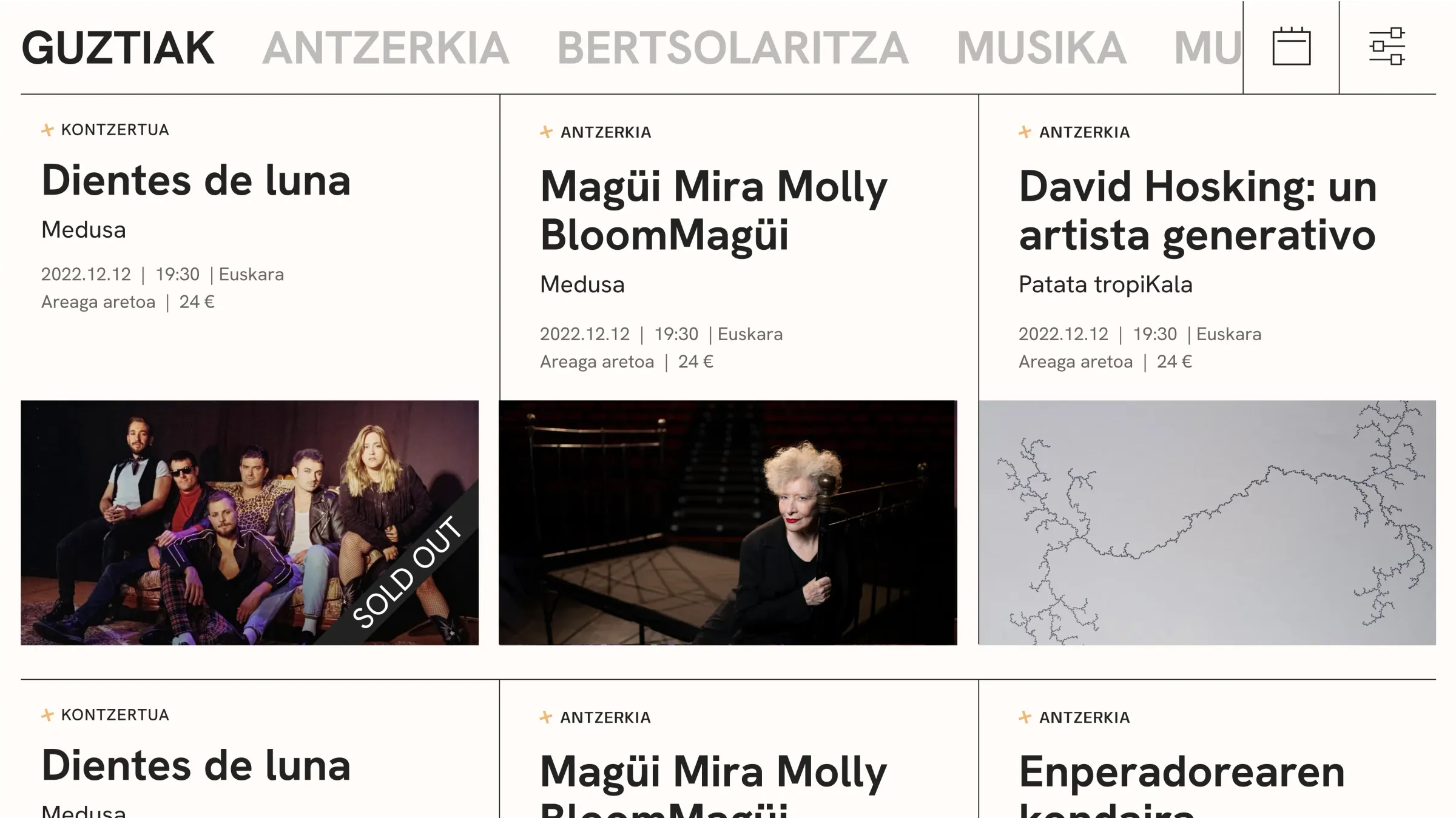The height and width of the screenshot is (818, 1456).
Task: Open David Hosking: un artista generativo
Action: 1198,210
